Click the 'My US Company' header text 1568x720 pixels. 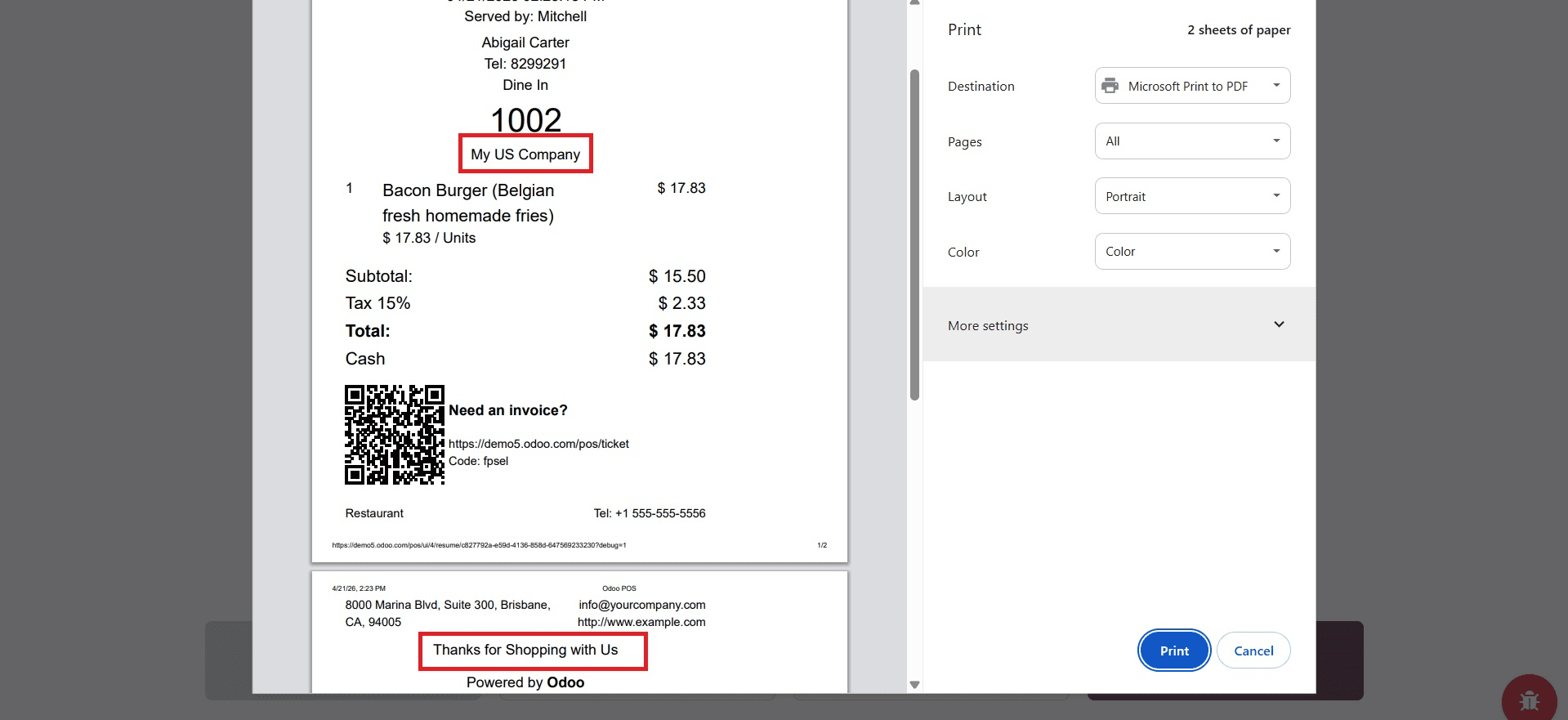tap(525, 154)
